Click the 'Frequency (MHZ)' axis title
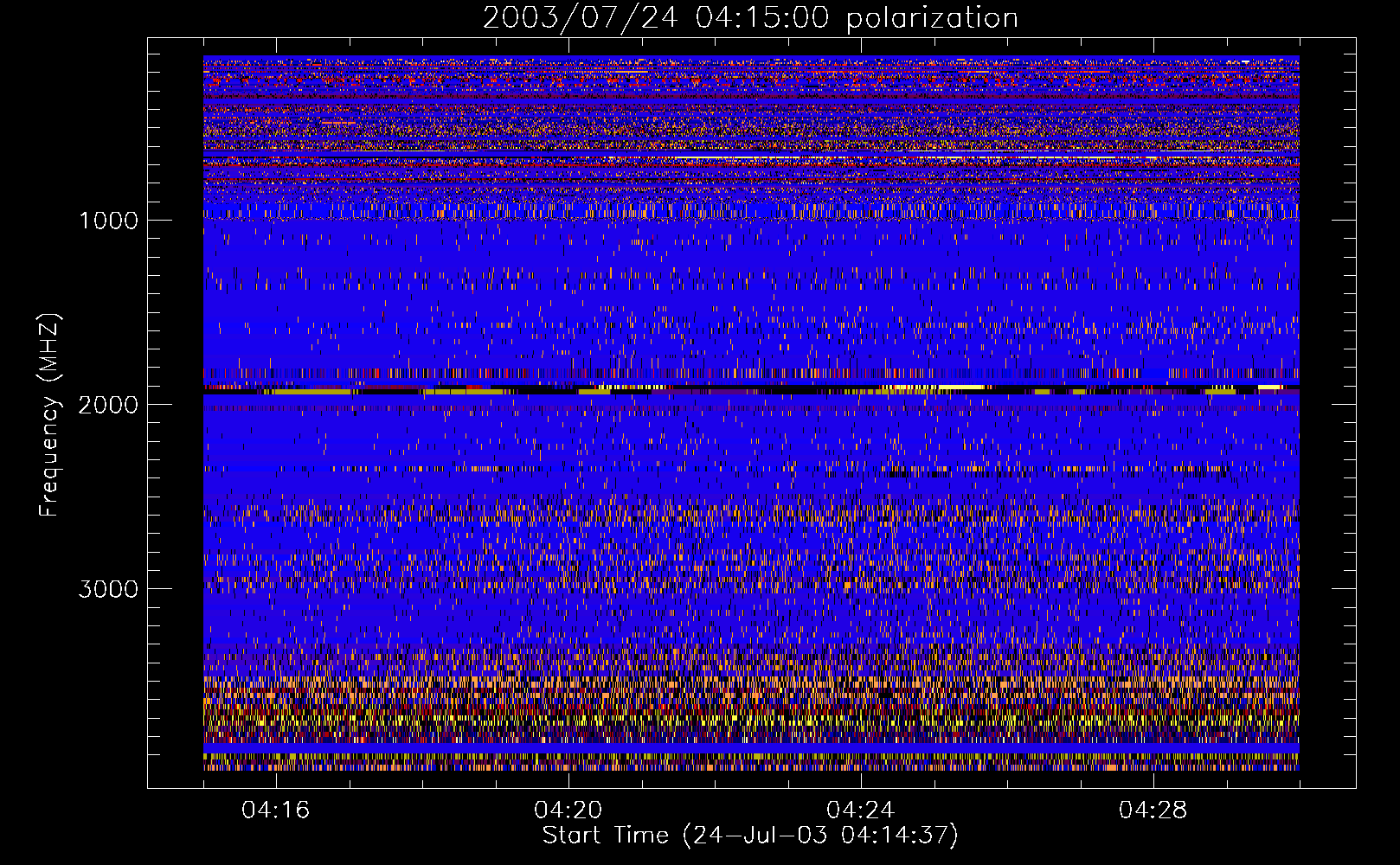Screen dimensions: 1400x865 pyautogui.click(x=49, y=415)
